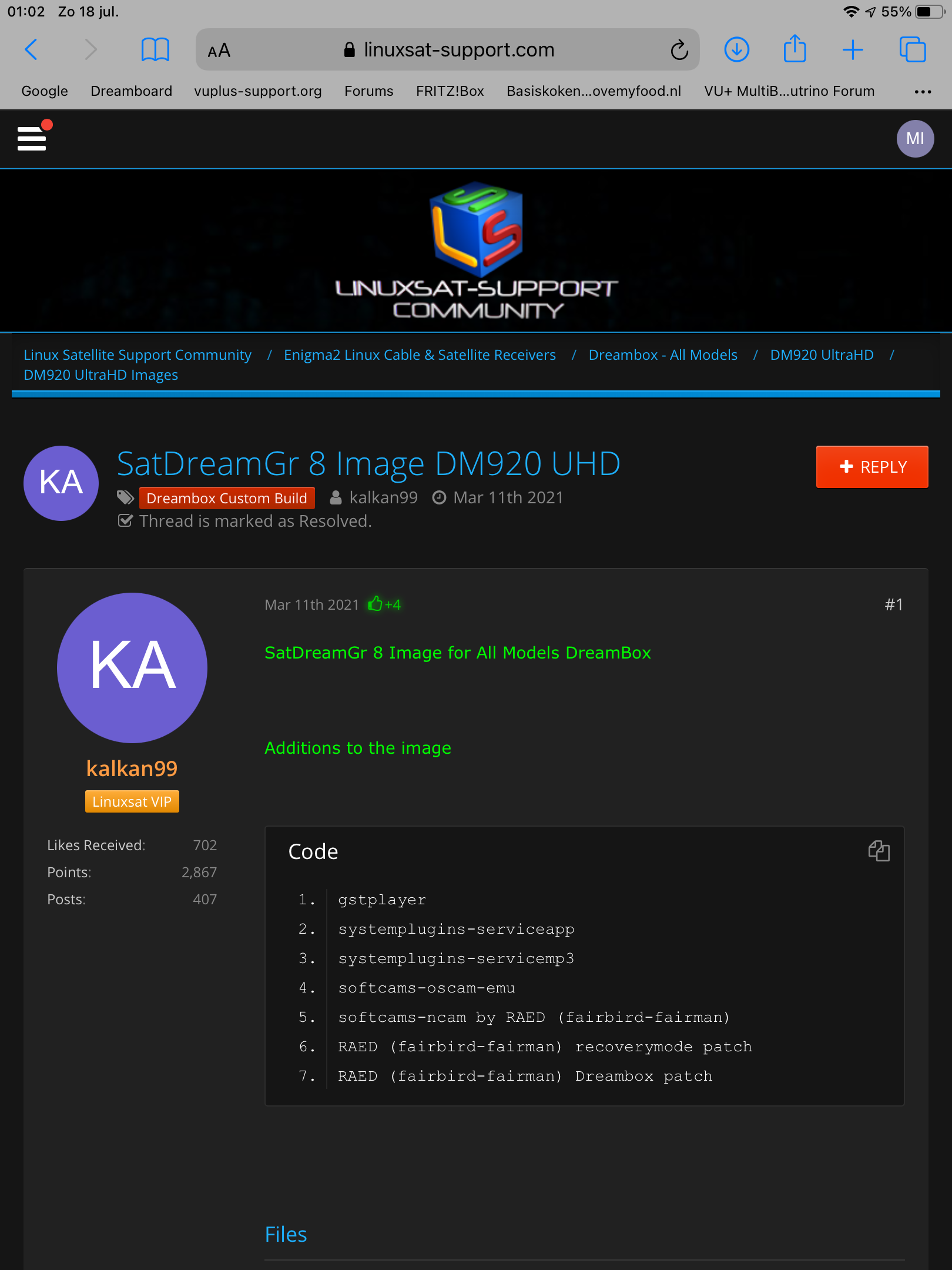Viewport: 952px width, 1270px height.
Task: Click the Linuxsat VIP badge
Action: click(x=132, y=801)
